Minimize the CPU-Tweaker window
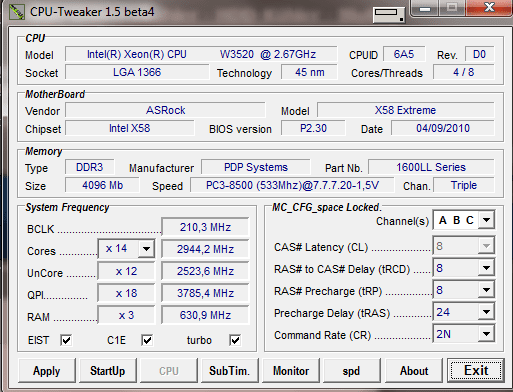Viewport: 513px width, 392px height. [x=424, y=8]
